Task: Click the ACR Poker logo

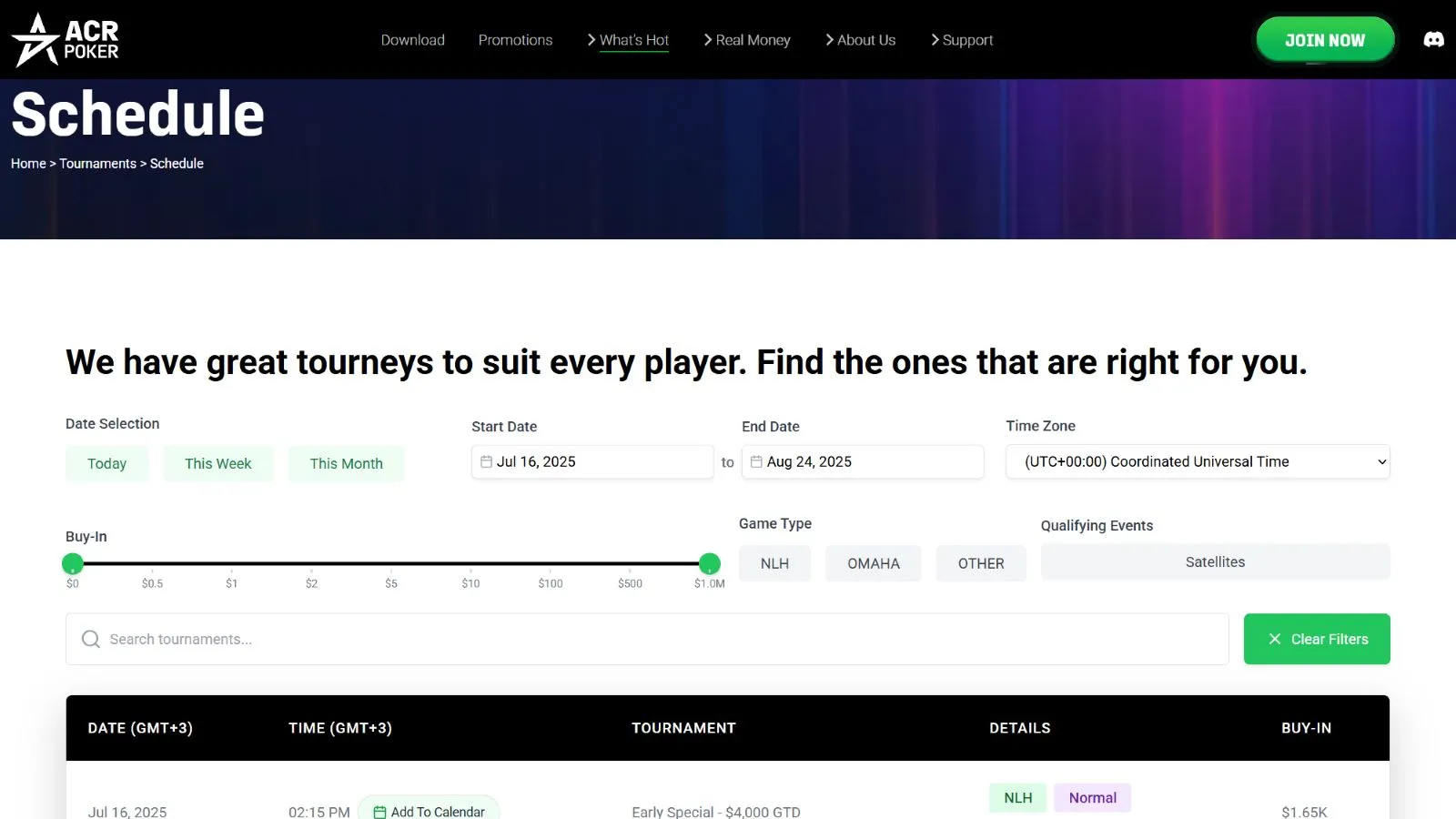Action: click(66, 40)
